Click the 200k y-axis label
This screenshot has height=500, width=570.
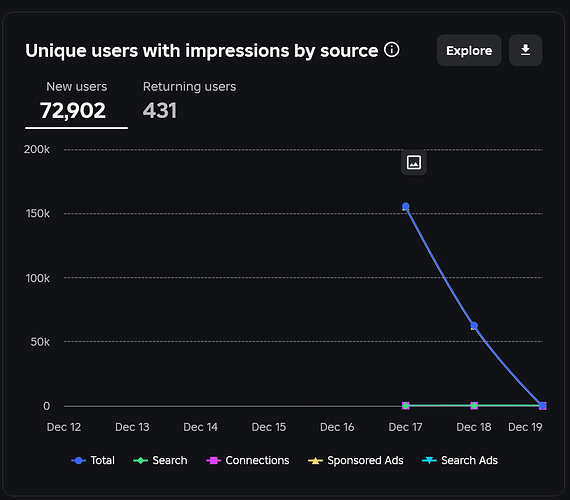click(37, 149)
